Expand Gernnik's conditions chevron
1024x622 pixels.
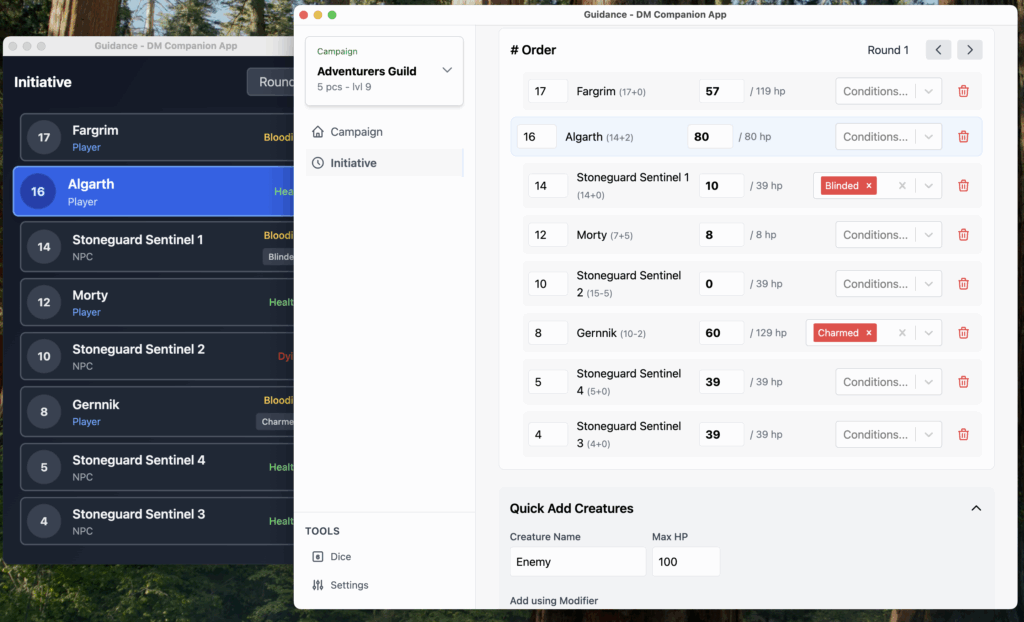[928, 333]
